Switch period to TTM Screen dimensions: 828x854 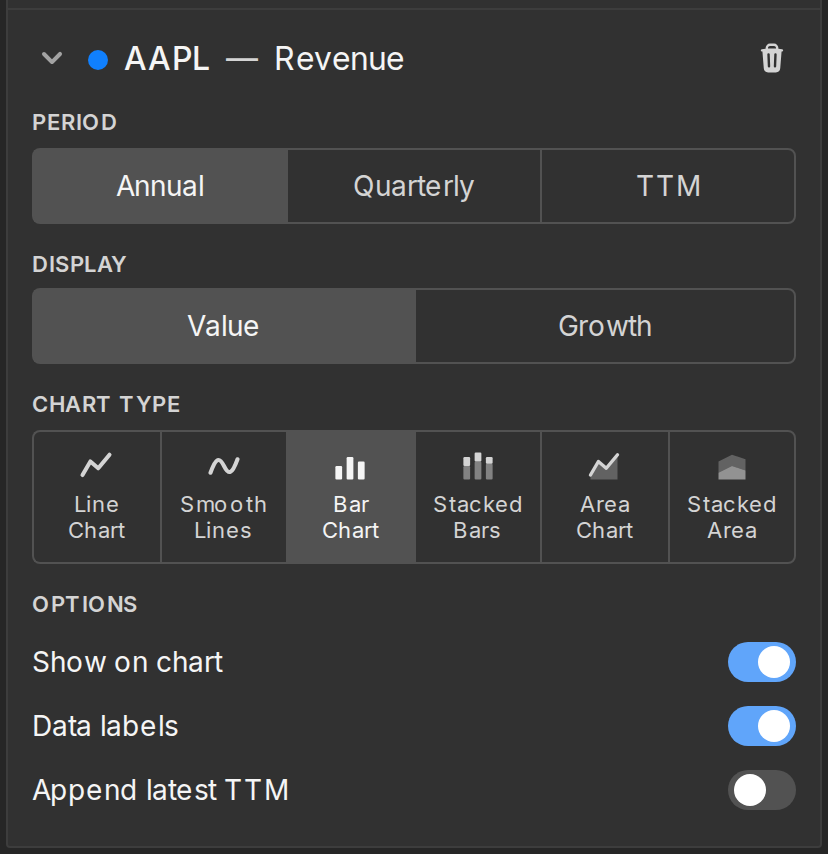pyautogui.click(x=668, y=186)
